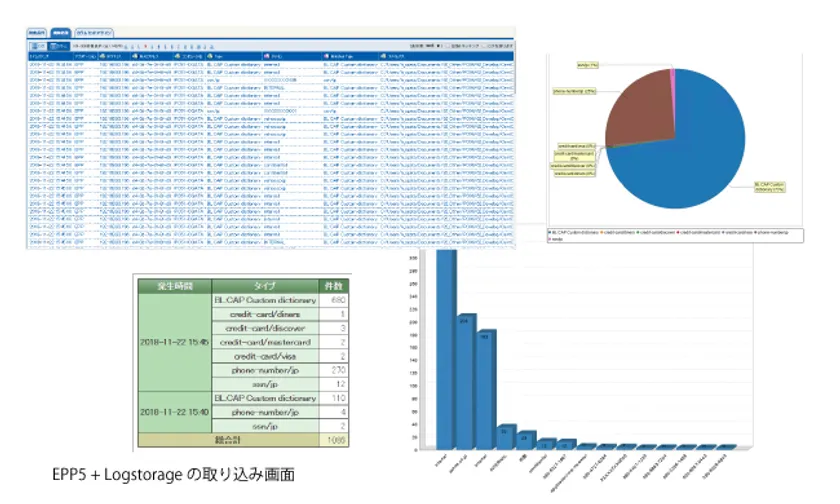Click the bar labeled 204 in bar chart

(466, 382)
